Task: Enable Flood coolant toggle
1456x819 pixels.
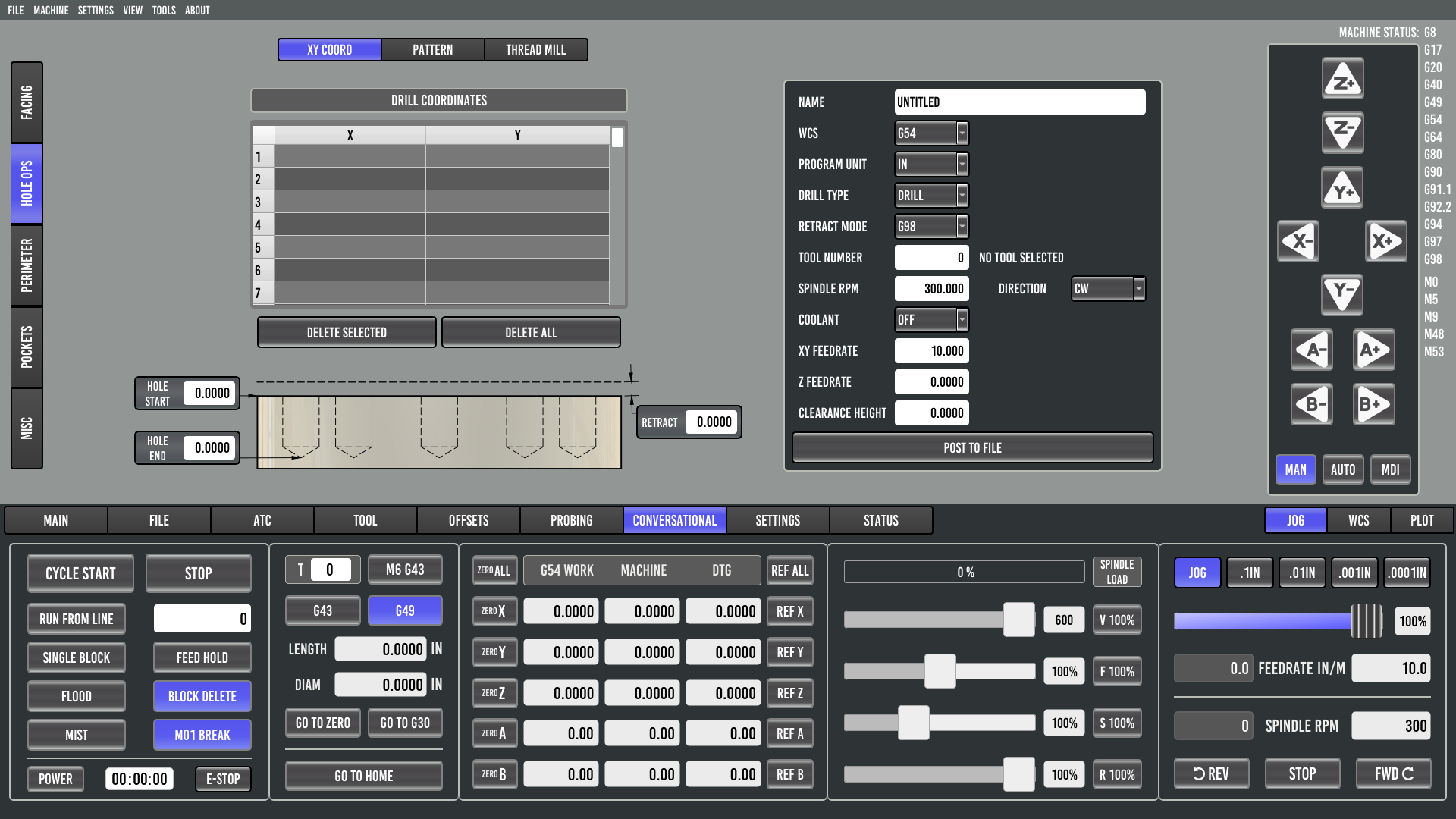Action: point(76,696)
